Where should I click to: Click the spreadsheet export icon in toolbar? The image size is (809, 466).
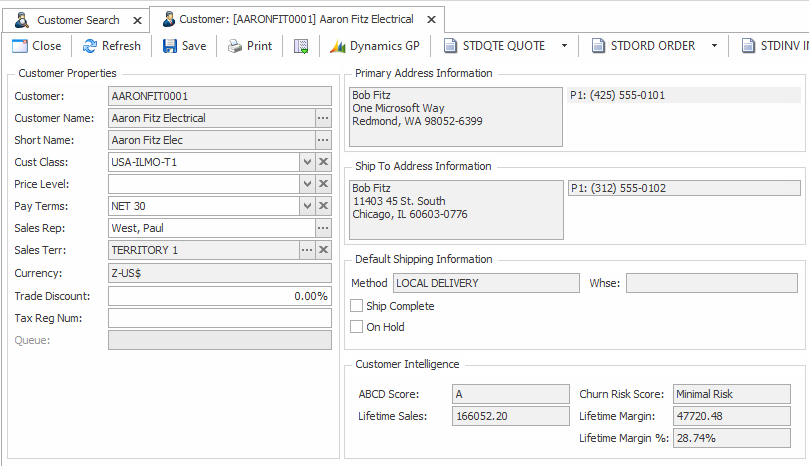(301, 46)
